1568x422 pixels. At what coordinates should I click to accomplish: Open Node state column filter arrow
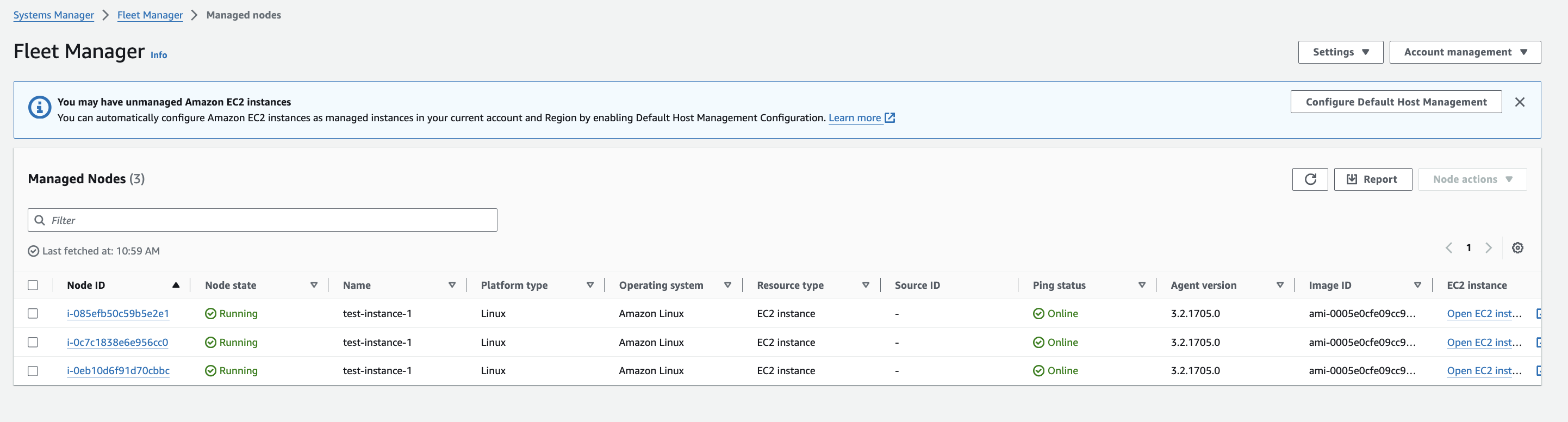pos(314,285)
